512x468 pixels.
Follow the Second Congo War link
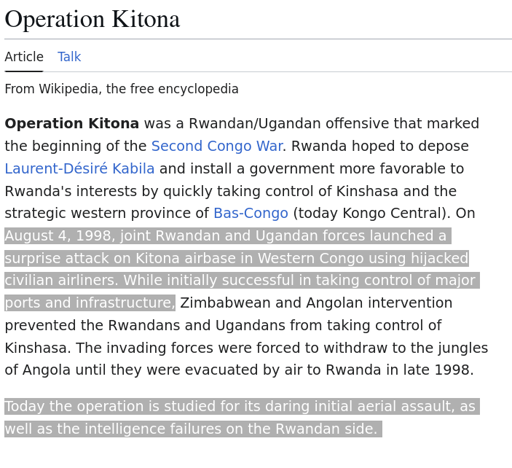click(217, 146)
